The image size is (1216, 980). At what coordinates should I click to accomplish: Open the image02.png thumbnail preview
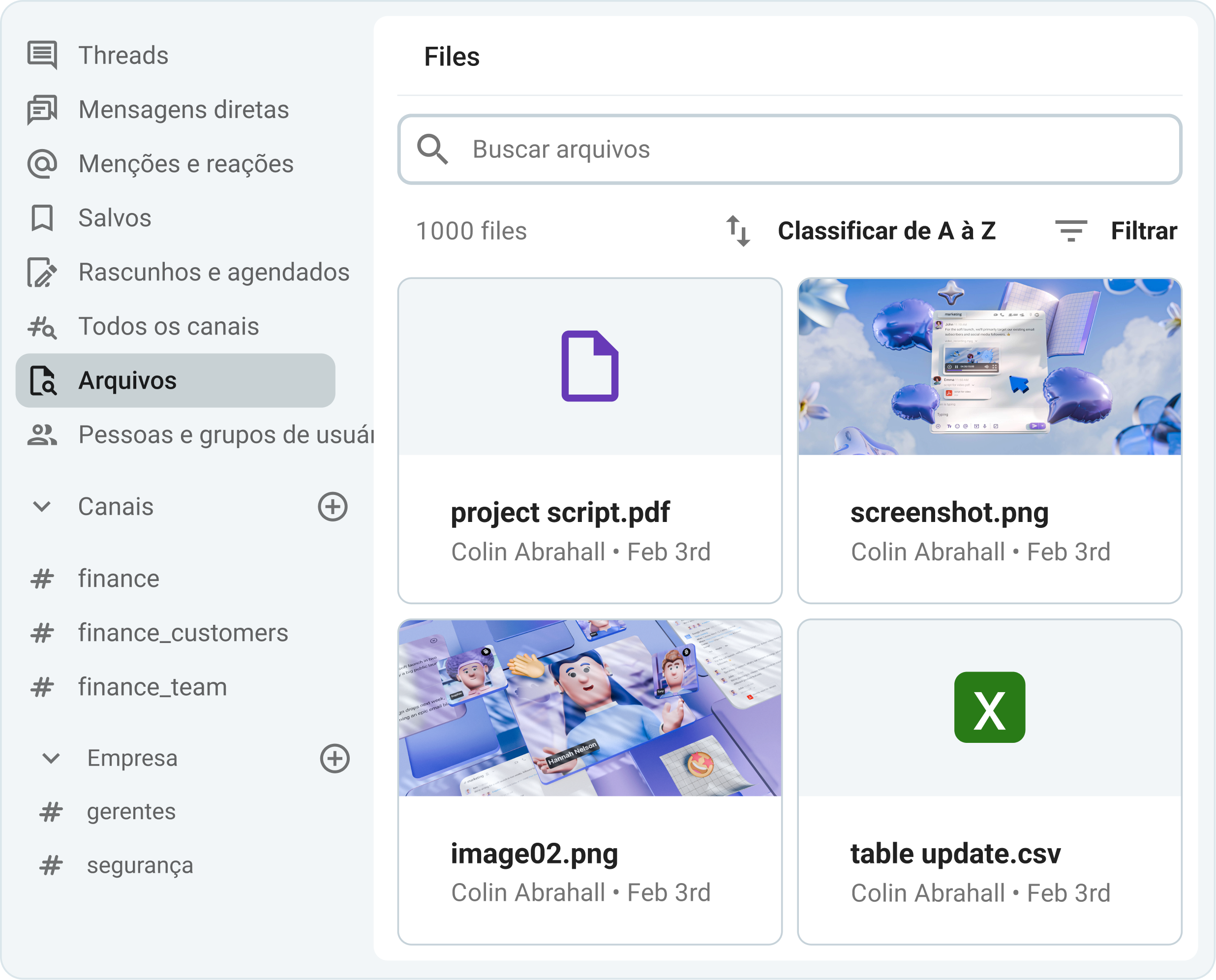[x=590, y=708]
